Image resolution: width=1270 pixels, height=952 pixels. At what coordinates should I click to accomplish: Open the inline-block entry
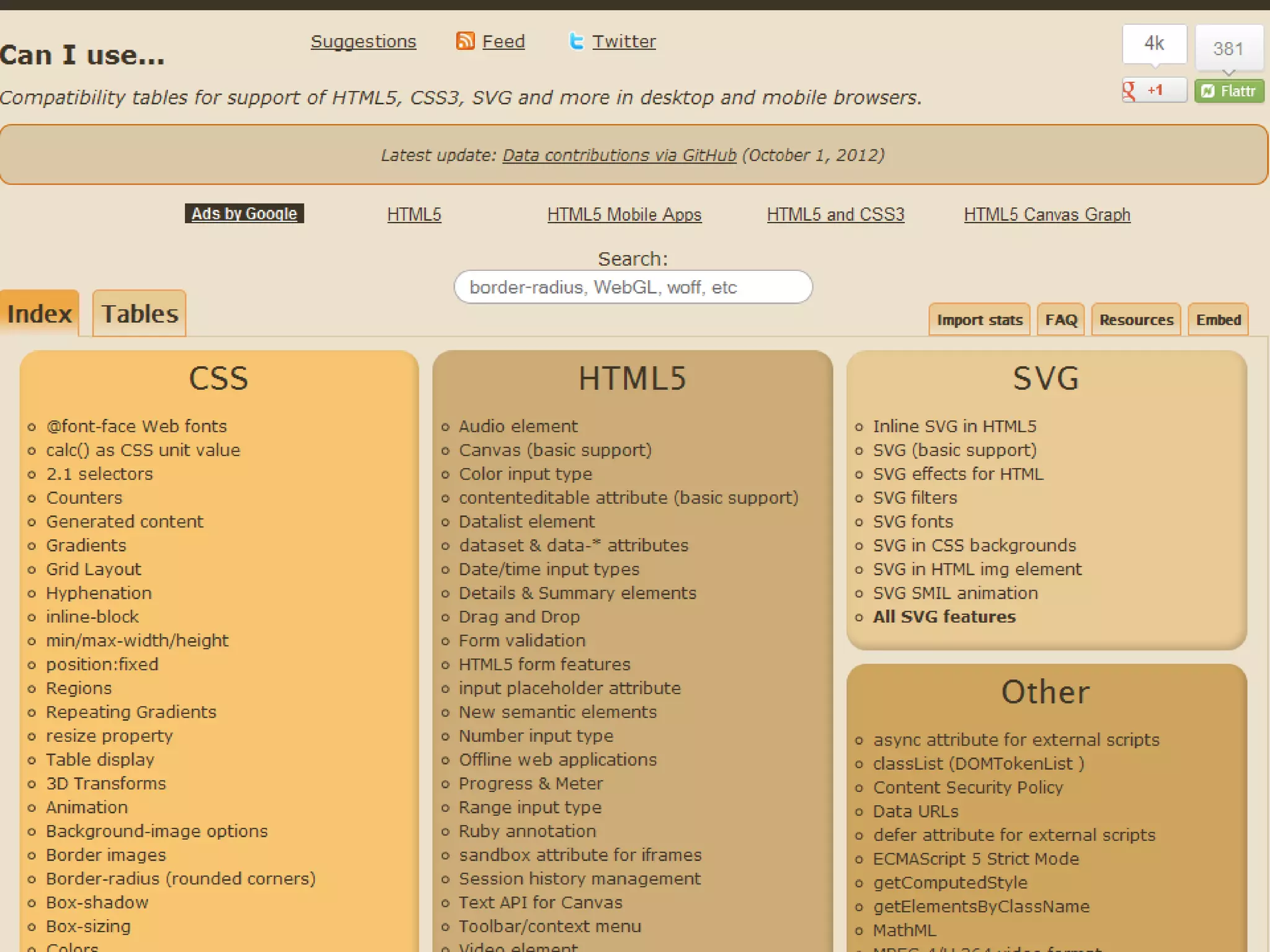click(92, 617)
